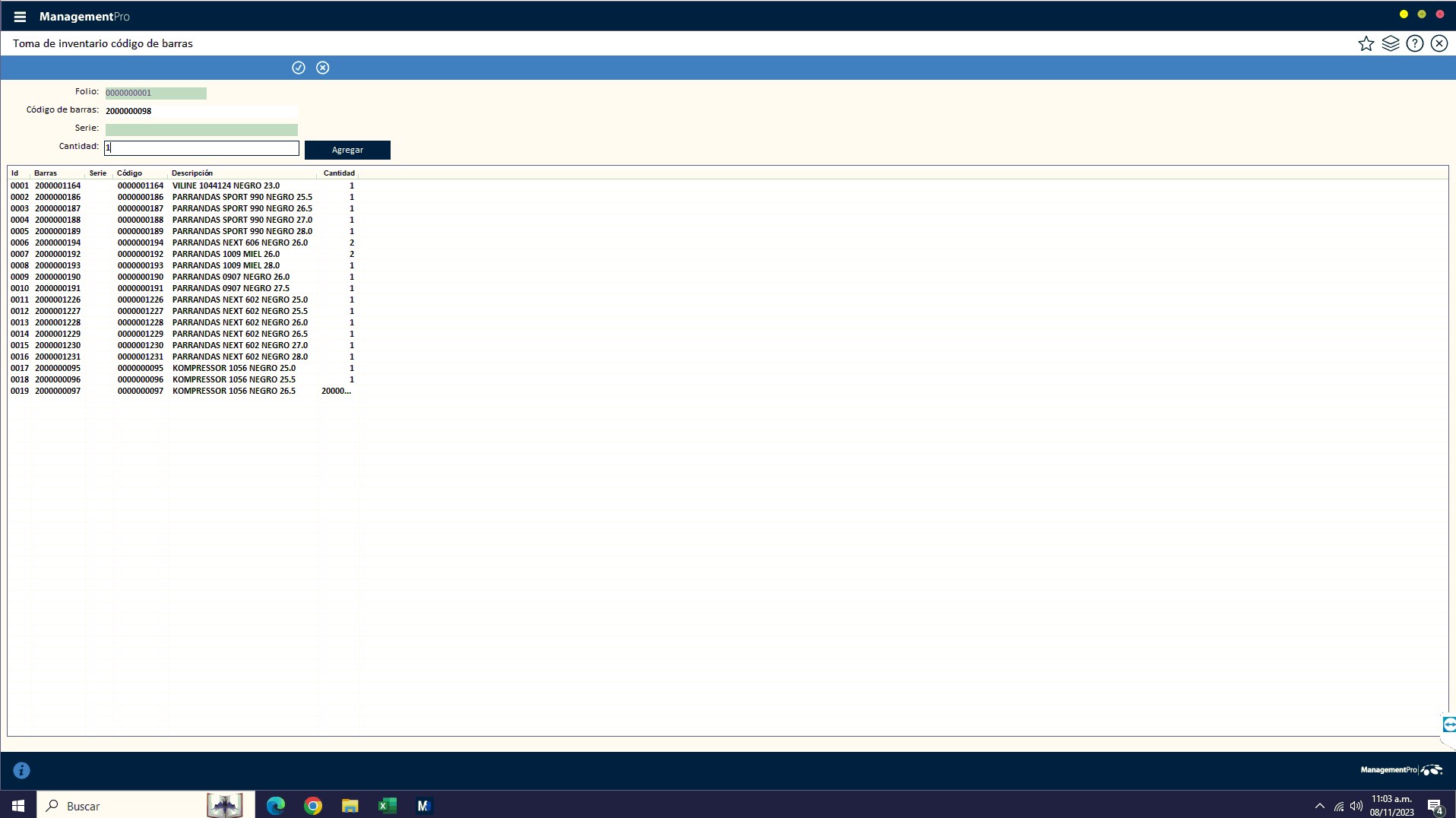The height and width of the screenshot is (818, 1456).
Task: Mark this screen as favorite with the star
Action: point(1366,43)
